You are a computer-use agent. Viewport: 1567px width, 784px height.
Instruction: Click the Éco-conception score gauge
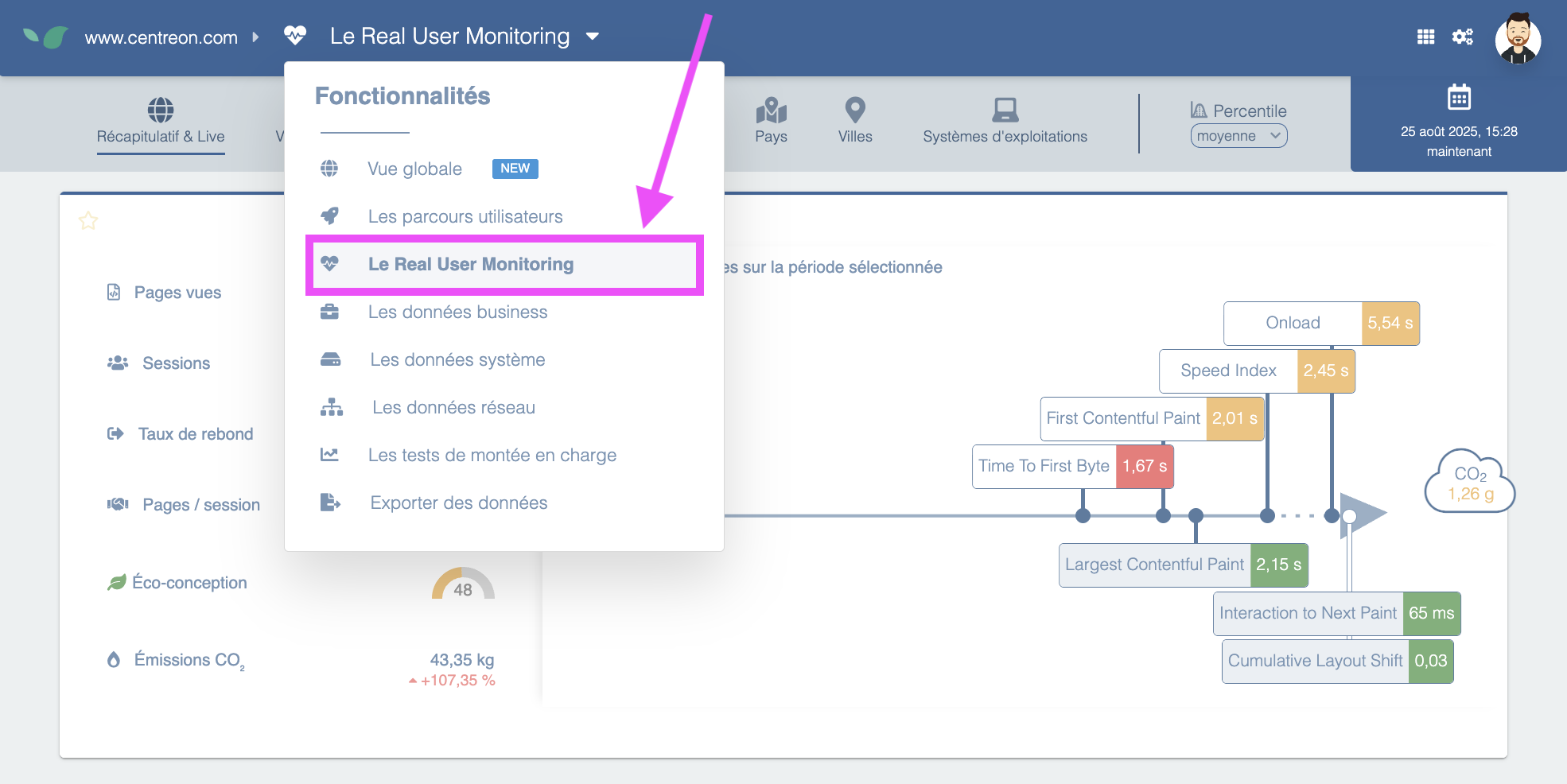(463, 584)
